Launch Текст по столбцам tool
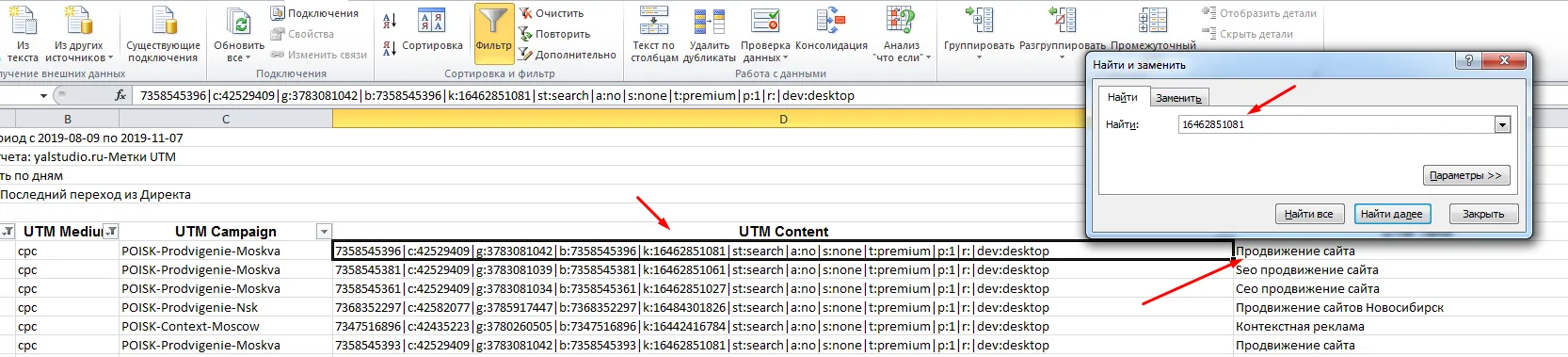1568x357 pixels. click(x=654, y=34)
